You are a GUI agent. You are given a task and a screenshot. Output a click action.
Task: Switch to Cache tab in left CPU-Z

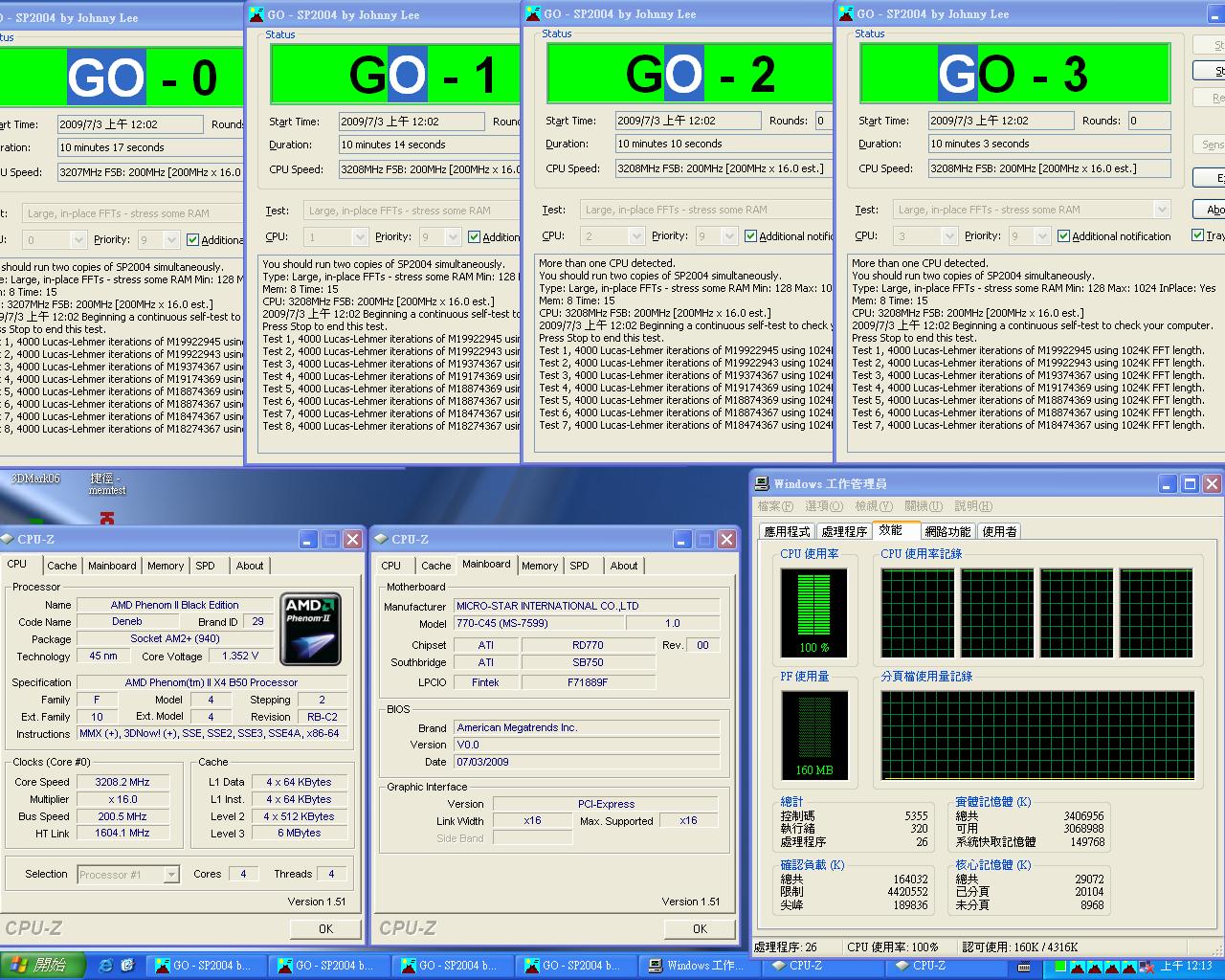[x=62, y=566]
